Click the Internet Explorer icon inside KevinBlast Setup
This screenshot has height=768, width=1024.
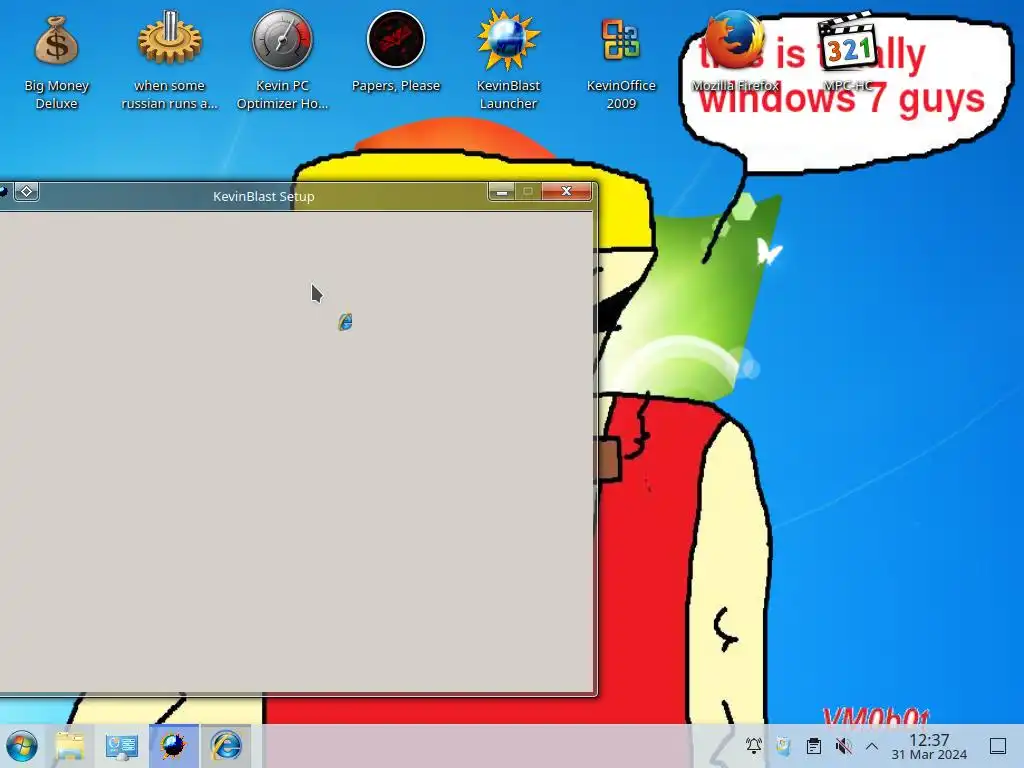point(345,321)
